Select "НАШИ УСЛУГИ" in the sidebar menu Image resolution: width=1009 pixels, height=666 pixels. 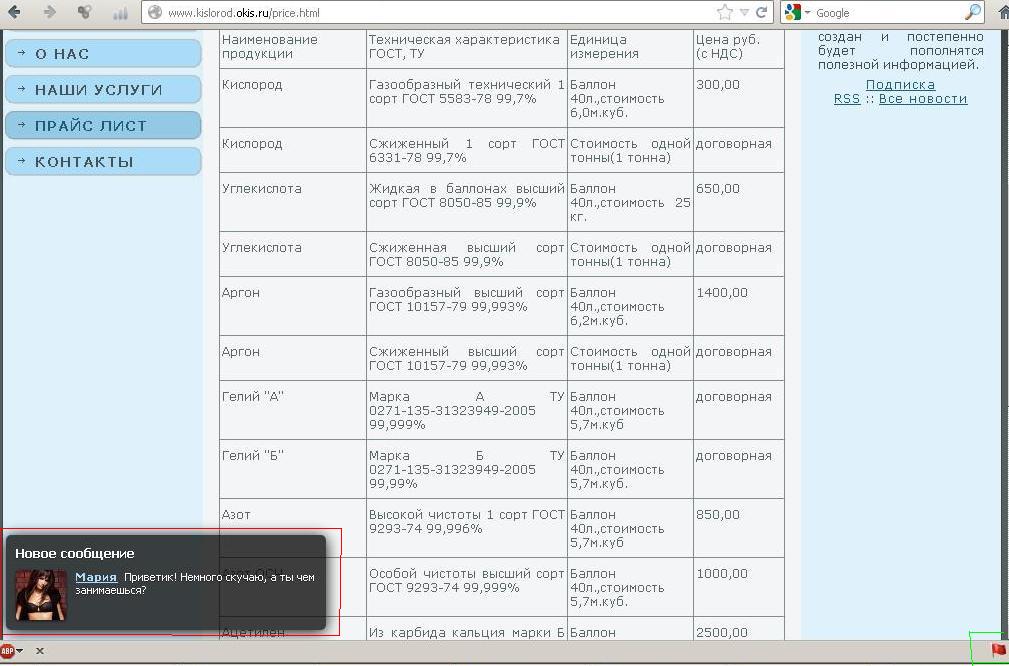(103, 90)
